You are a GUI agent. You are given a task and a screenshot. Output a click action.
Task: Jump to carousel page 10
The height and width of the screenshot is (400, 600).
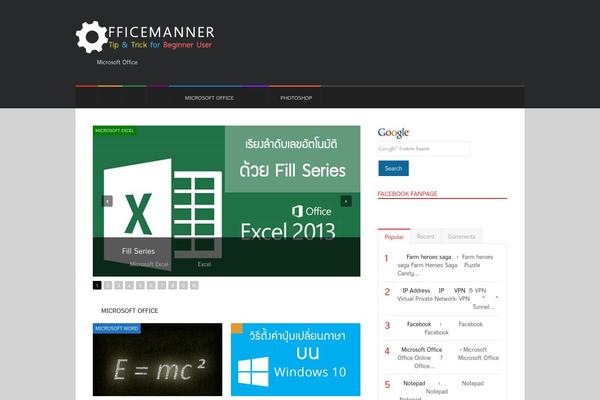(194, 285)
